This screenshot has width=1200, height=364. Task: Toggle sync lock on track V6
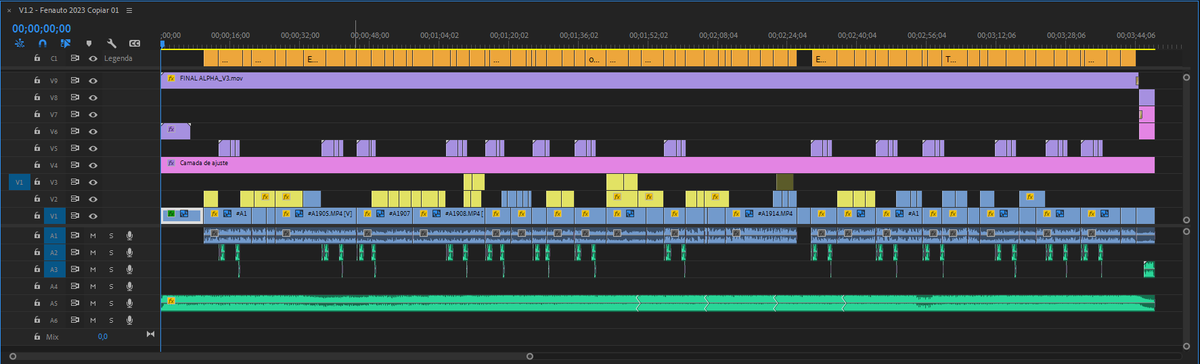pos(75,131)
